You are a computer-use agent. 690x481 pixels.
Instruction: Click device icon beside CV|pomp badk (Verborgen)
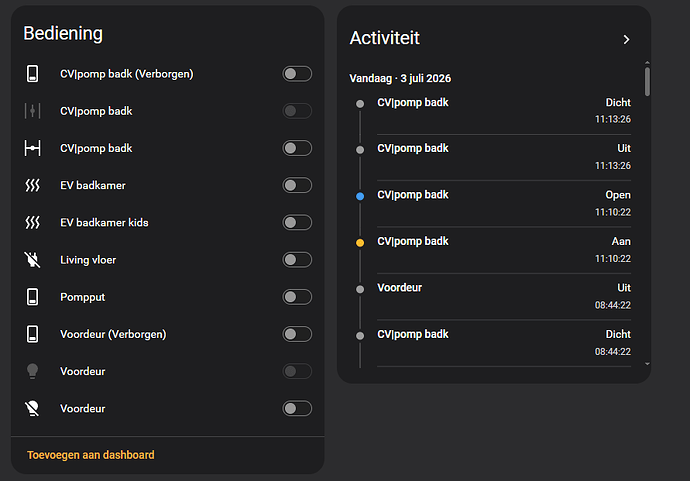(32, 74)
